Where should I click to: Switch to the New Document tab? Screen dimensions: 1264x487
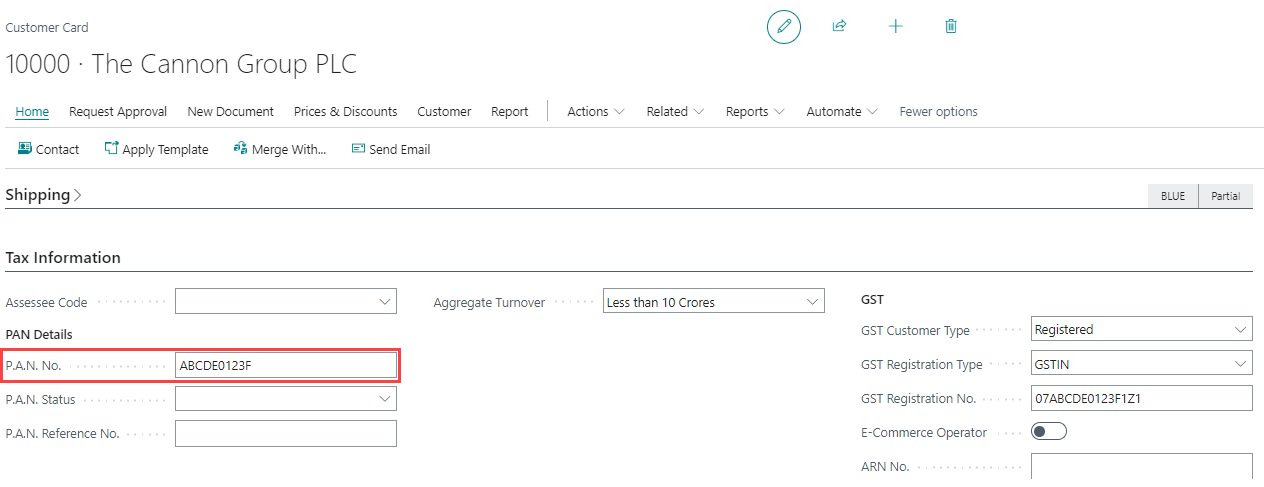[x=230, y=112]
